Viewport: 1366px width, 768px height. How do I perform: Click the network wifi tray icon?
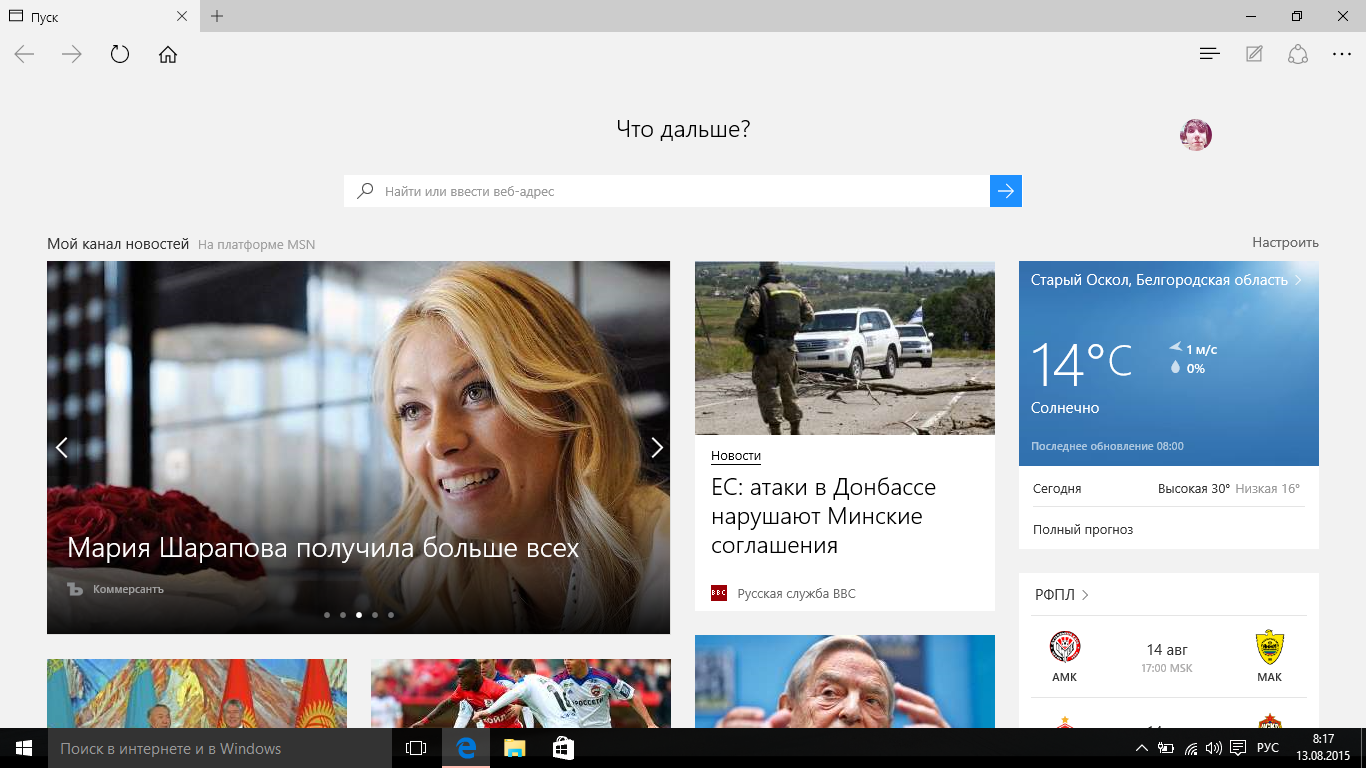[x=1190, y=748]
